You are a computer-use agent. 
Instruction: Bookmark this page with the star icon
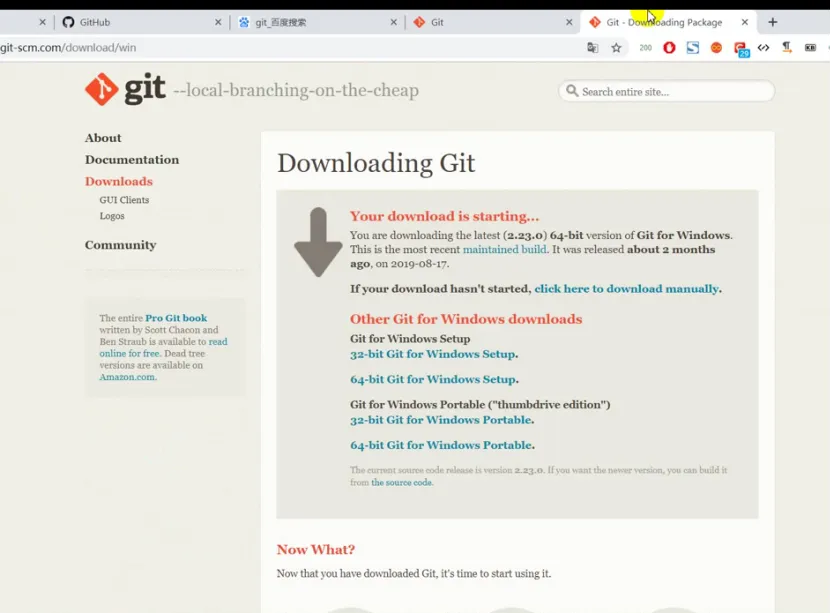coord(616,48)
